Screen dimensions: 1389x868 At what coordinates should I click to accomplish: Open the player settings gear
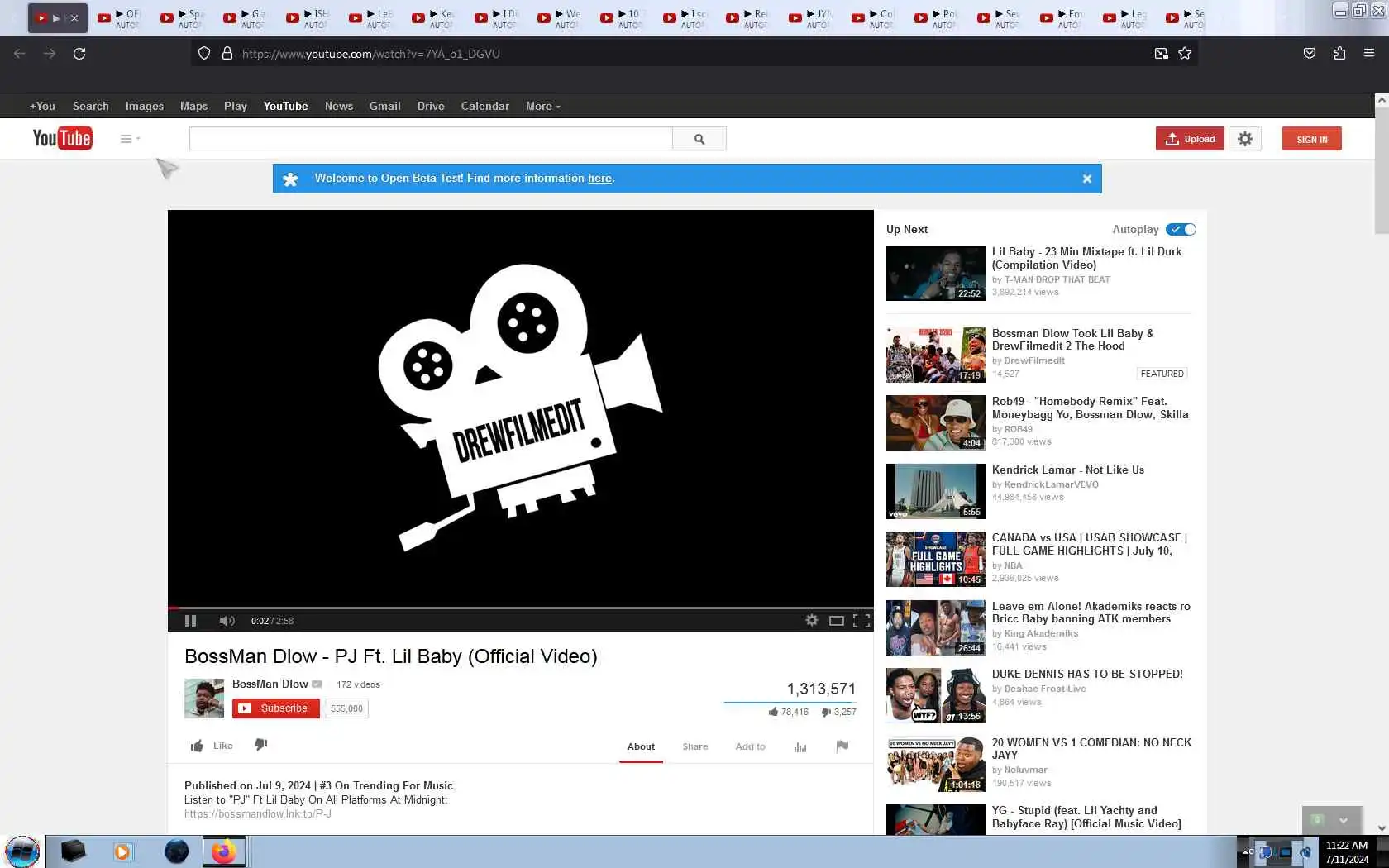pyautogui.click(x=812, y=621)
